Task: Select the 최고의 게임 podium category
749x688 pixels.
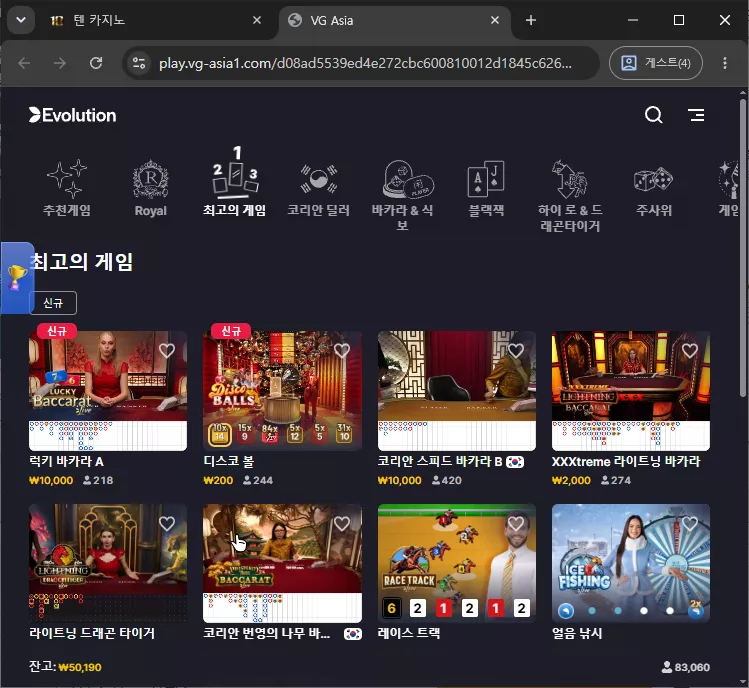Action: click(235, 182)
